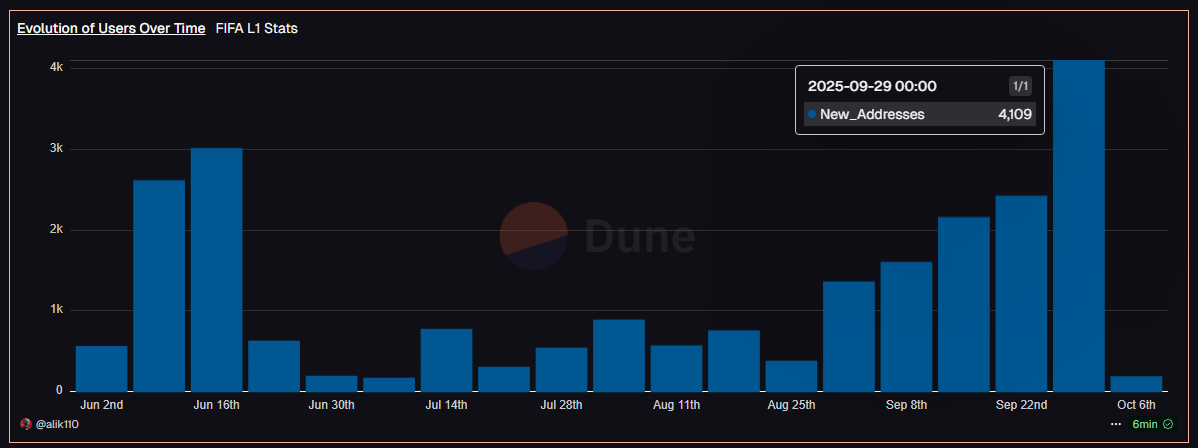Select the Jul 14th bar
This screenshot has width=1198, height=448.
(x=446, y=360)
